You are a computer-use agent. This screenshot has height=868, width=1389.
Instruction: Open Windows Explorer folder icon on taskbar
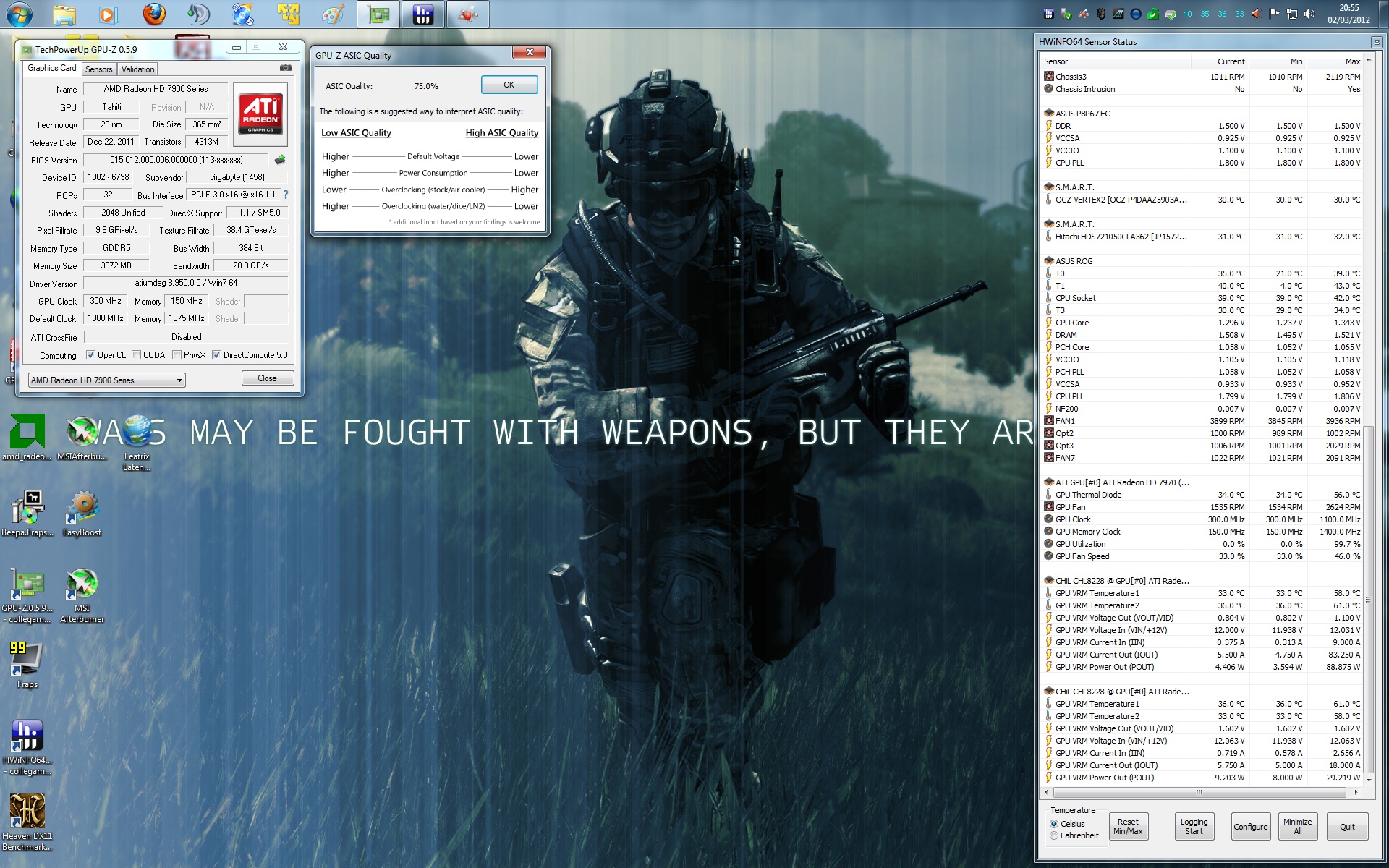(x=64, y=14)
